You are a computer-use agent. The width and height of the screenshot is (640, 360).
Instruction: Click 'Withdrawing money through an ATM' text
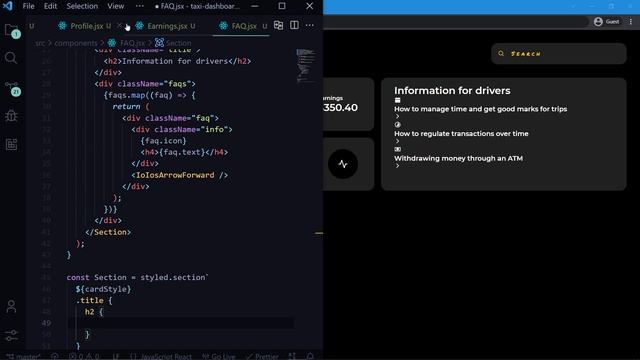[458, 158]
